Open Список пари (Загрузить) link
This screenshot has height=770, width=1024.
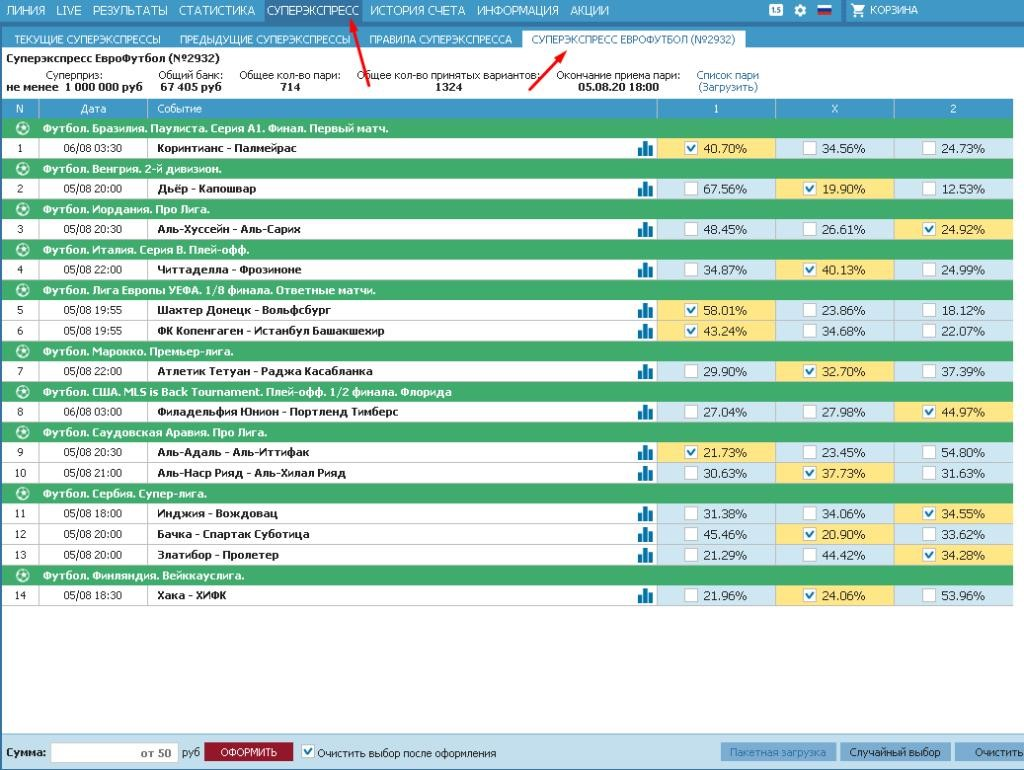[728, 82]
